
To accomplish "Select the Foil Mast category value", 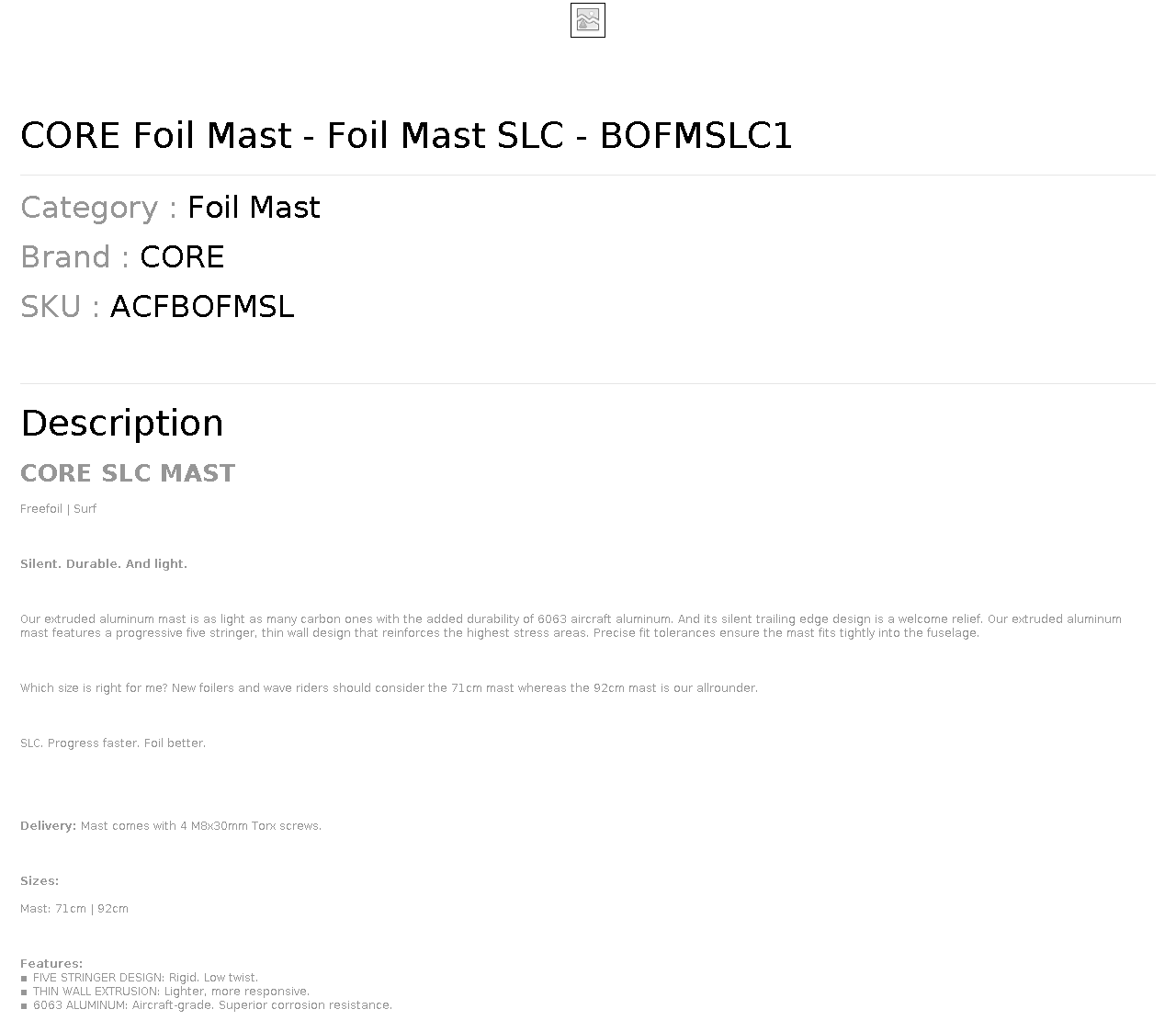I will coord(254,208).
